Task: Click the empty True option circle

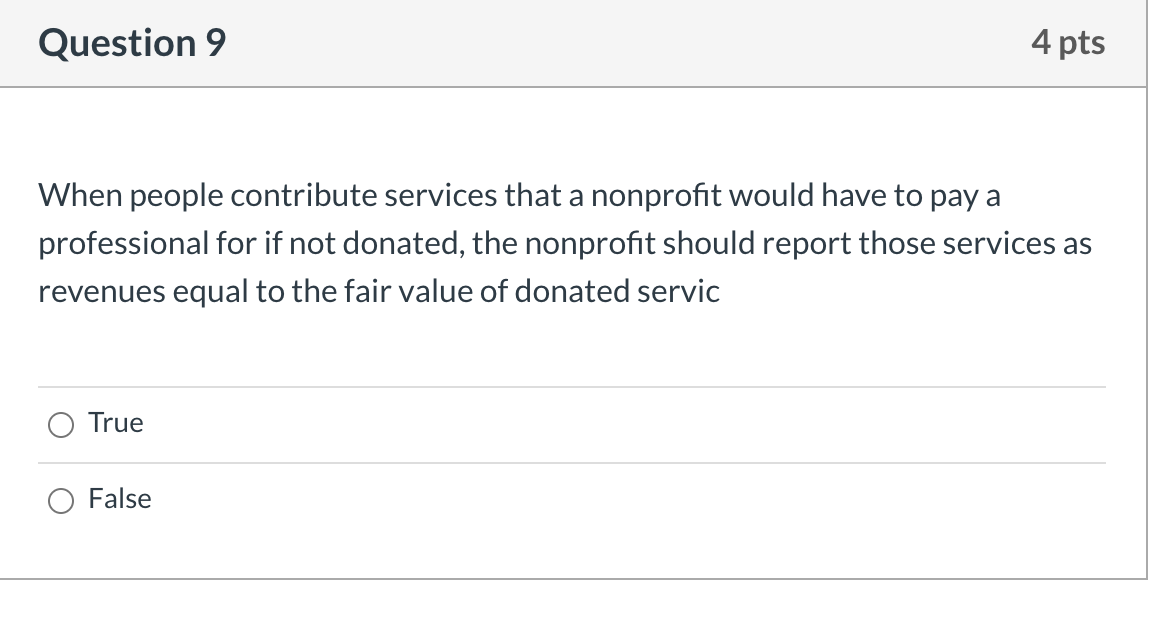Action: (x=60, y=424)
